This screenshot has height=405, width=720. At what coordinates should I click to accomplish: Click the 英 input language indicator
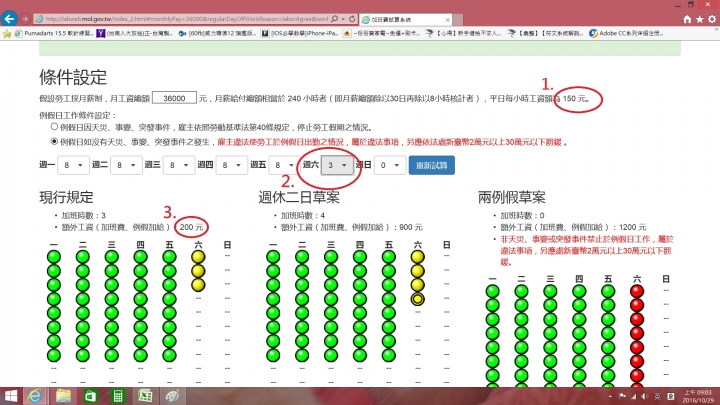(658, 396)
